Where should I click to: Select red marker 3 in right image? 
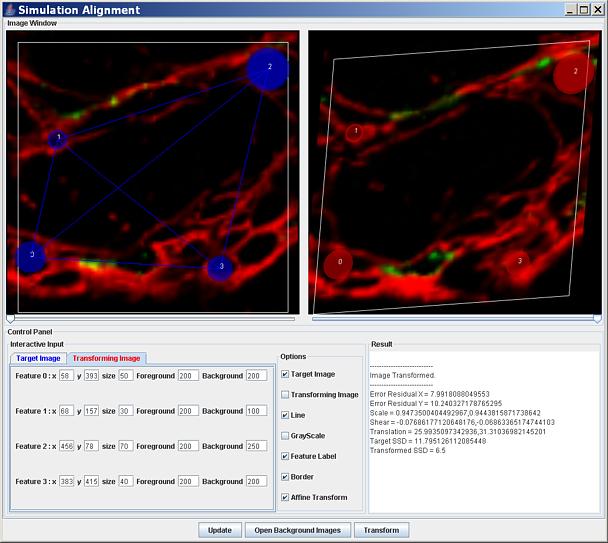click(517, 262)
